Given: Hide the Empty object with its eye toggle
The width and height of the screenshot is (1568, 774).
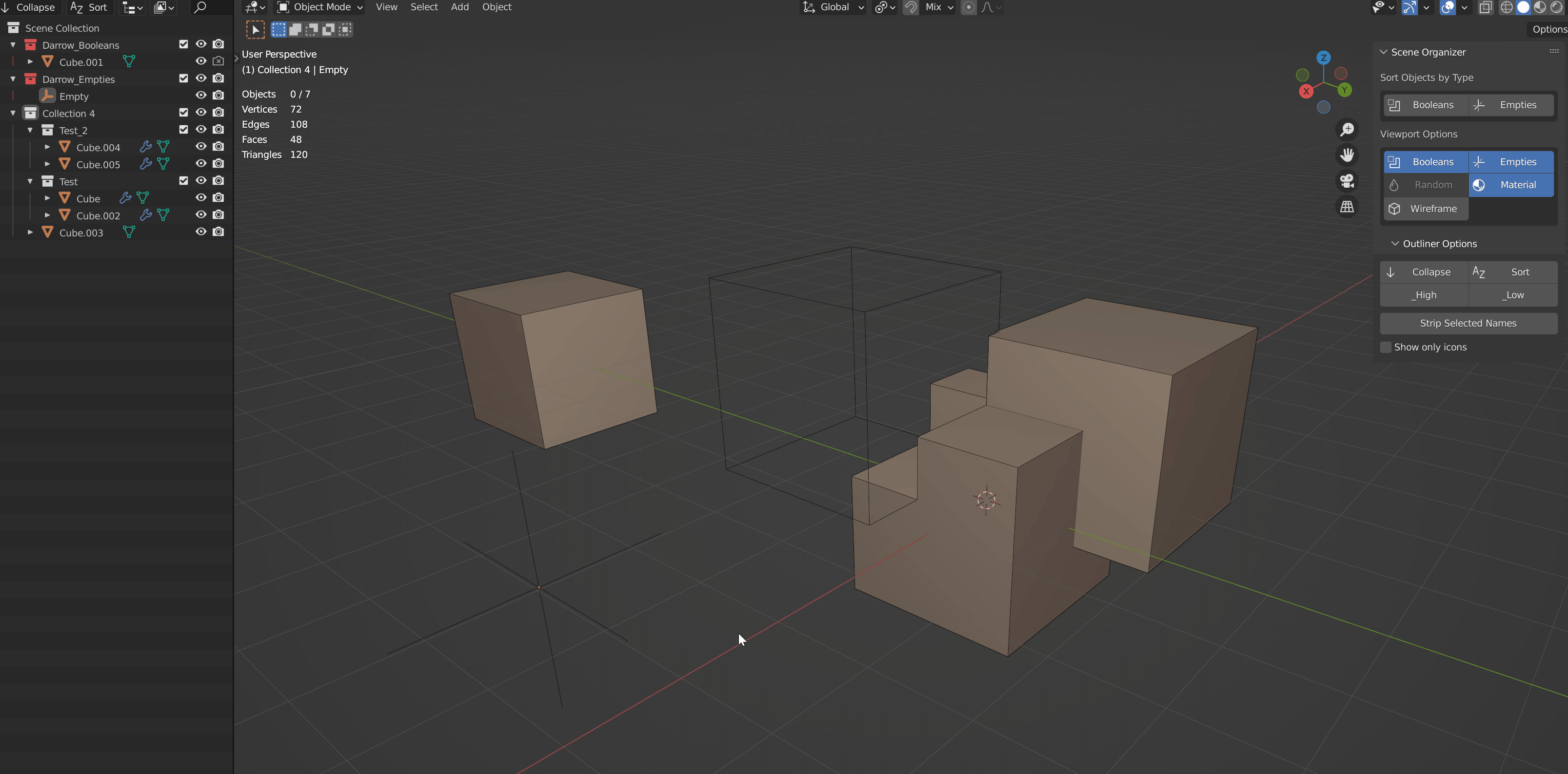Looking at the screenshot, I should pyautogui.click(x=200, y=96).
